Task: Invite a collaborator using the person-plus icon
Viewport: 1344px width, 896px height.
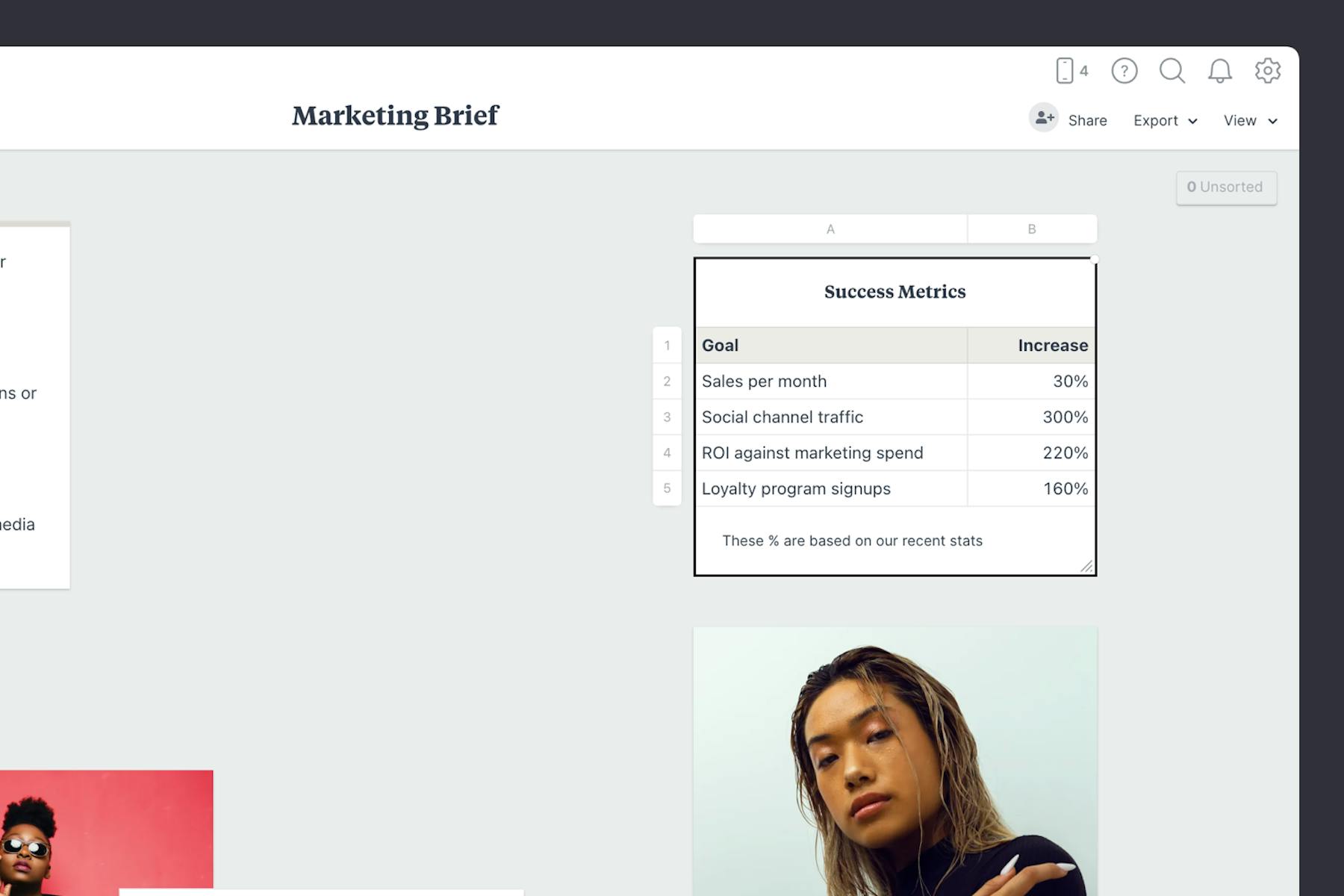Action: 1044,118
